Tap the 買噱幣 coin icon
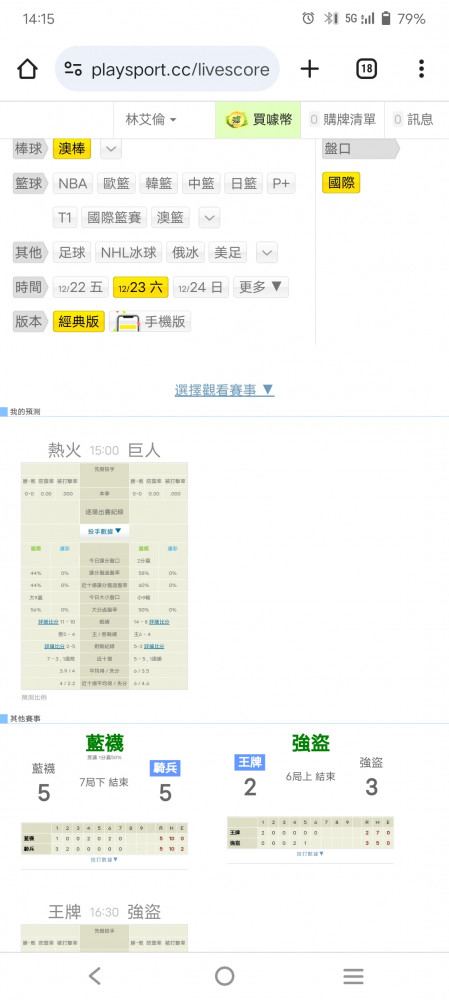Screen dimensions: 449x1000 click(238, 119)
